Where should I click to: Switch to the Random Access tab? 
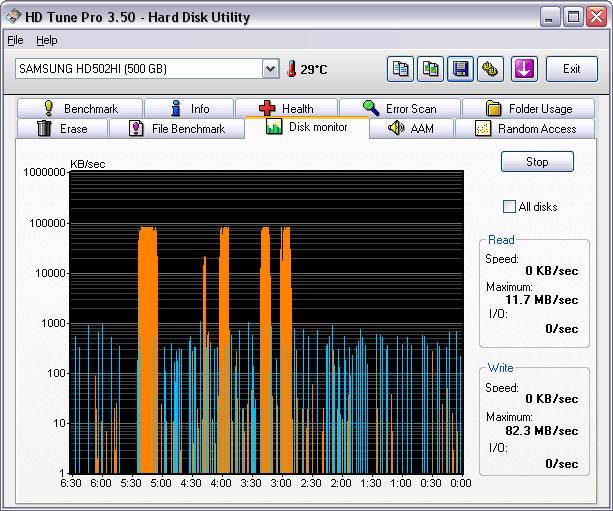[525, 129]
